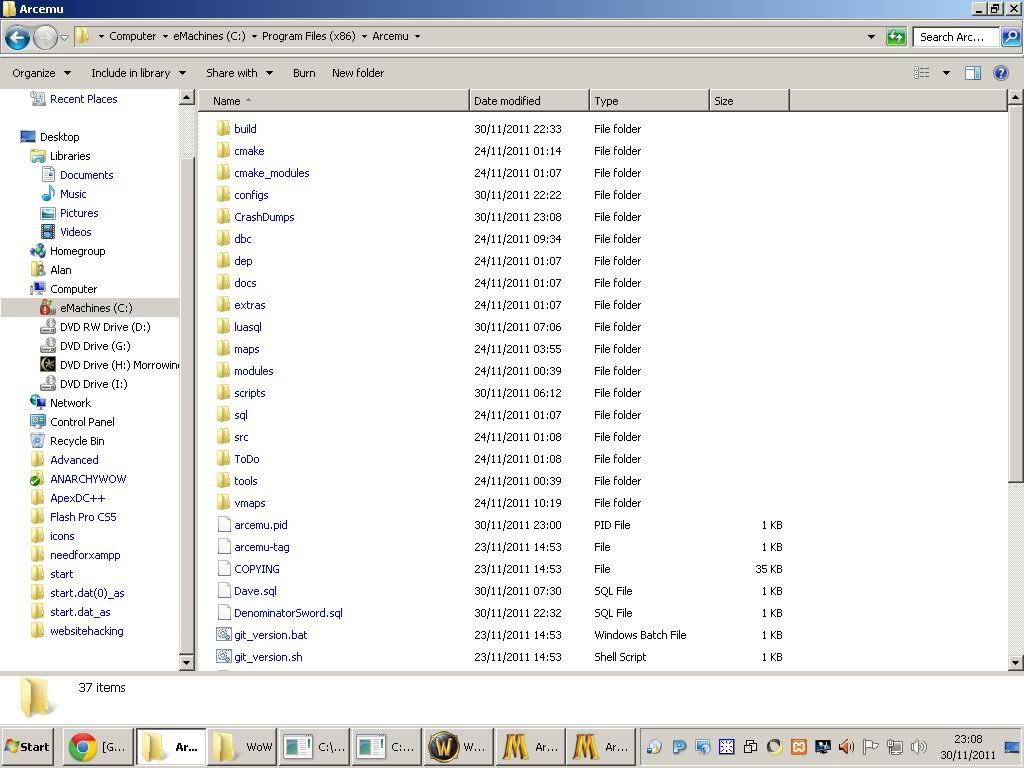Click the Program Files (x86) breadcrumb
1024x768 pixels.
[308, 37]
